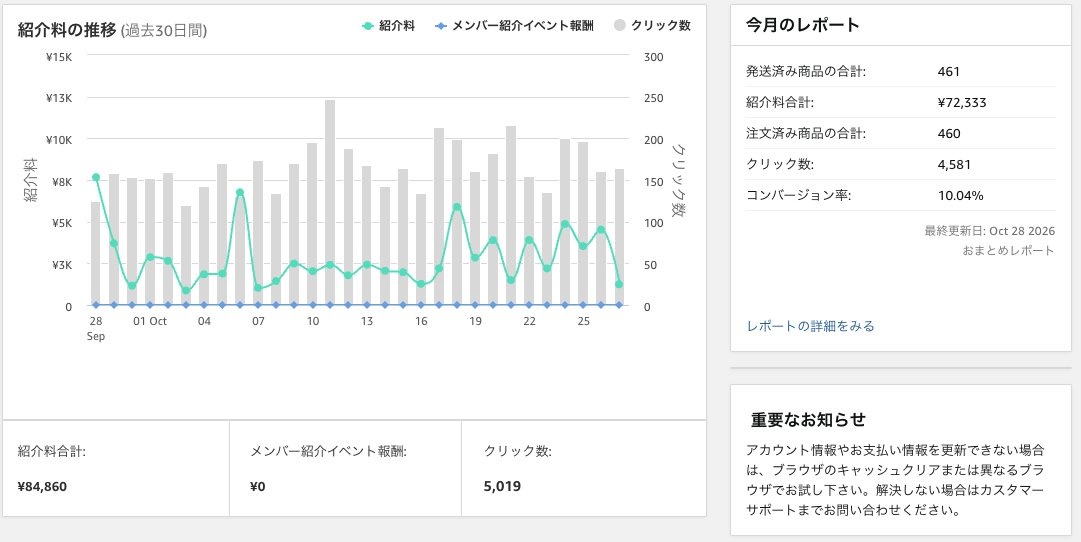The image size is (1081, 542).
Task: Click the クリック数 label in 今月のレポート
Action: coord(780,165)
